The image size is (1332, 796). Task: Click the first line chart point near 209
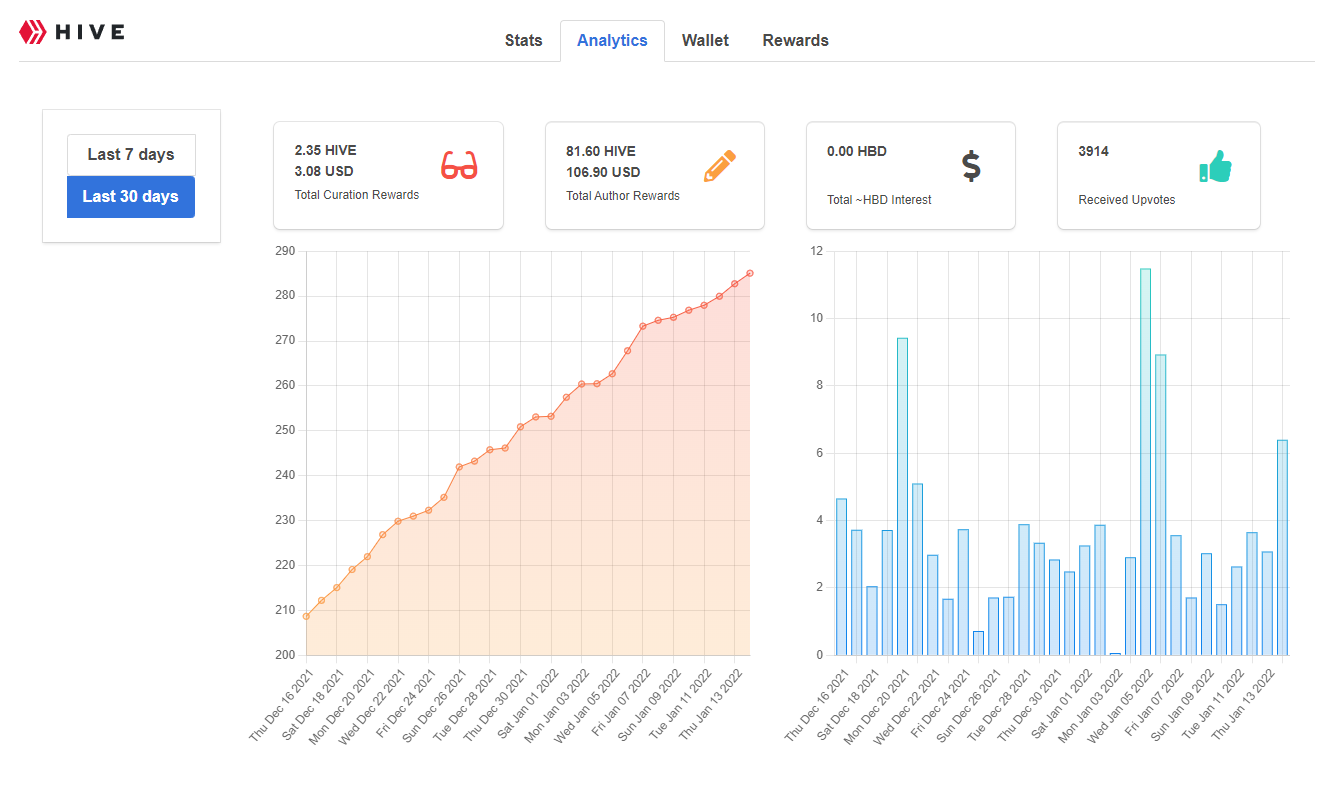point(306,616)
